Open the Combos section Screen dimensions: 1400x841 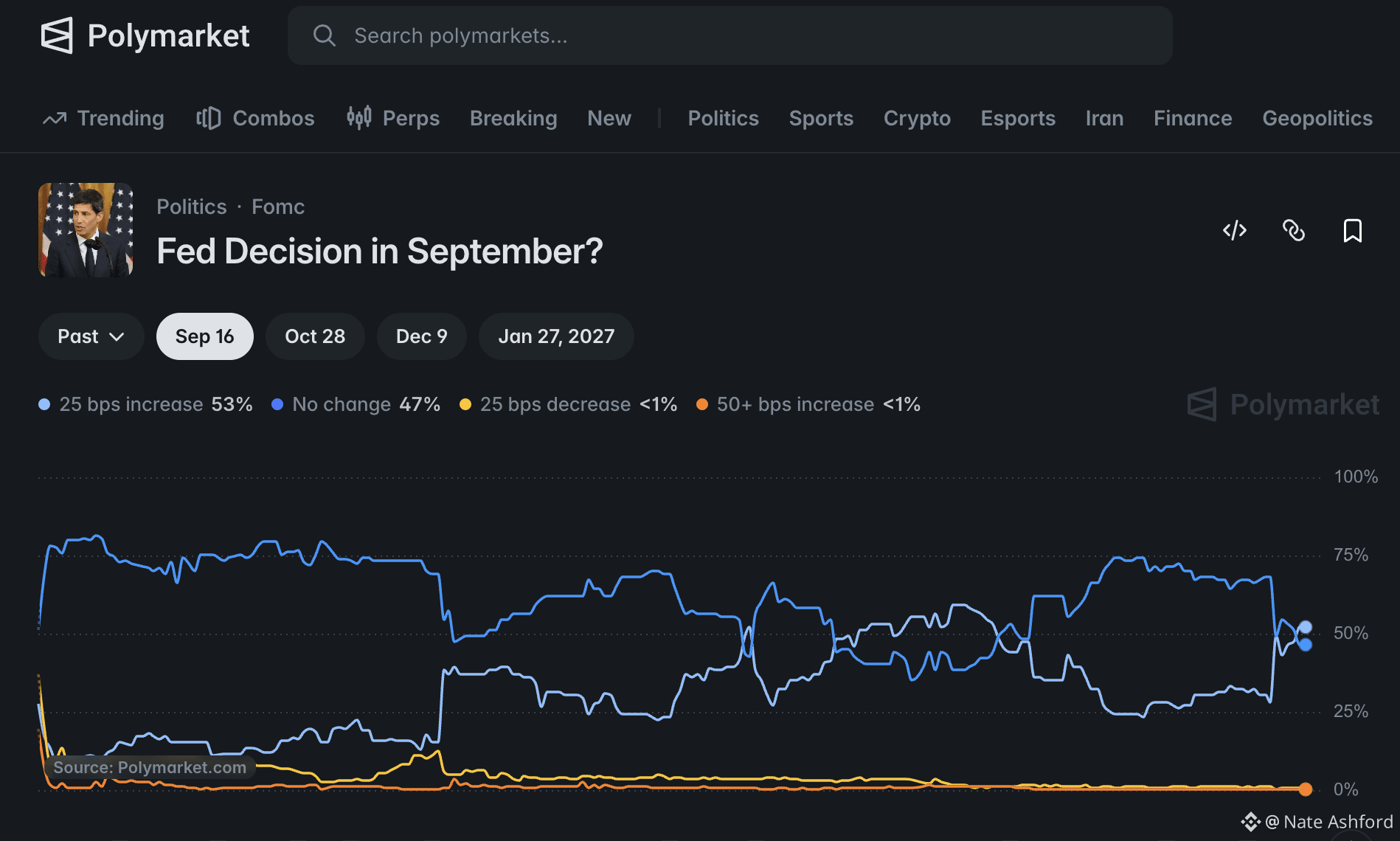point(255,118)
